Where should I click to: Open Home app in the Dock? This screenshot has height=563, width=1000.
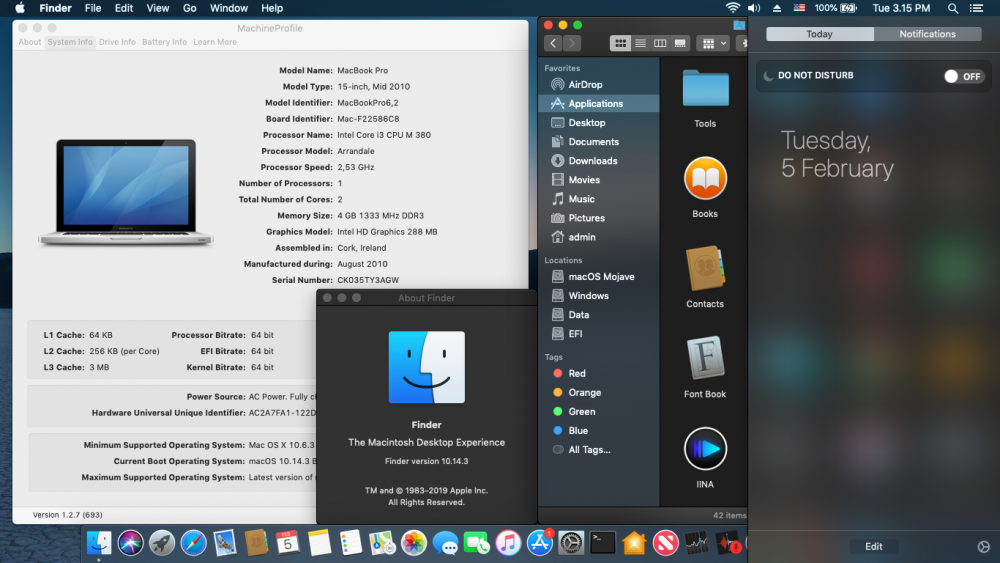(x=634, y=543)
